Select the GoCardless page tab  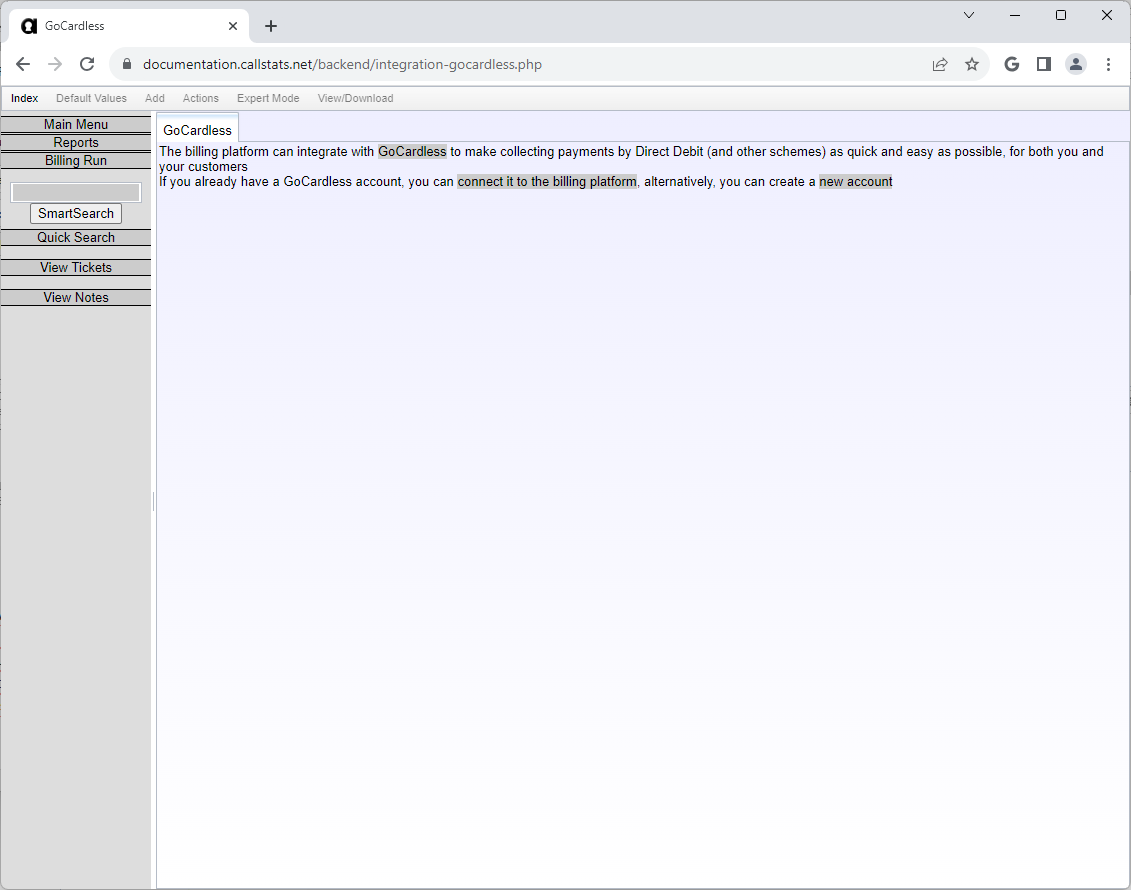197,130
